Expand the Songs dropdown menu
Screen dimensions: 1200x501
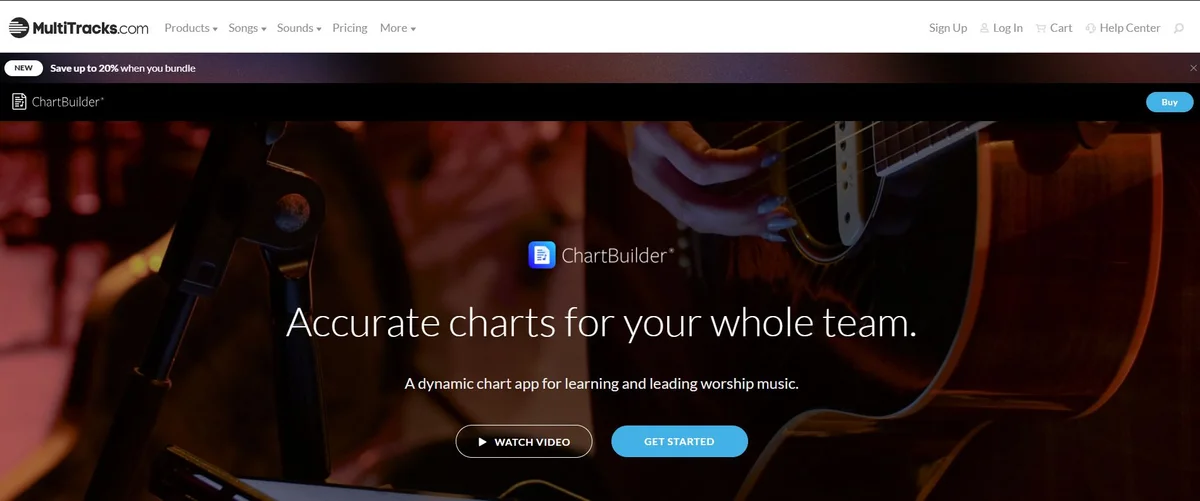247,28
